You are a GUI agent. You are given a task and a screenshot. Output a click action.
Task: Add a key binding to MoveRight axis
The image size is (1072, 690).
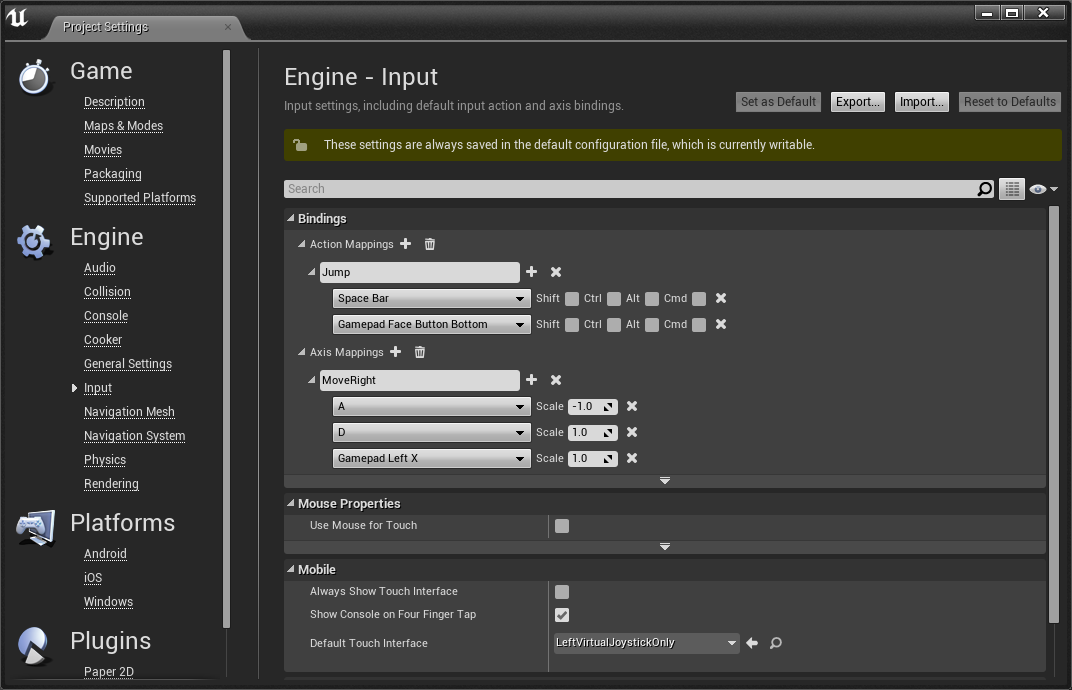coord(531,380)
